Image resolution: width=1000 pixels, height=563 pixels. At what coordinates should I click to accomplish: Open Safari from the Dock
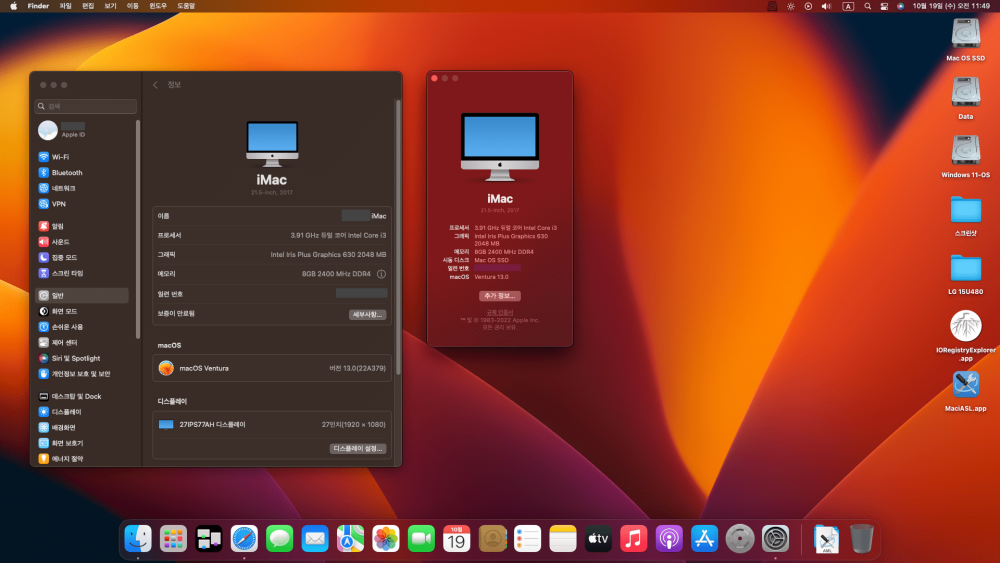[x=244, y=539]
